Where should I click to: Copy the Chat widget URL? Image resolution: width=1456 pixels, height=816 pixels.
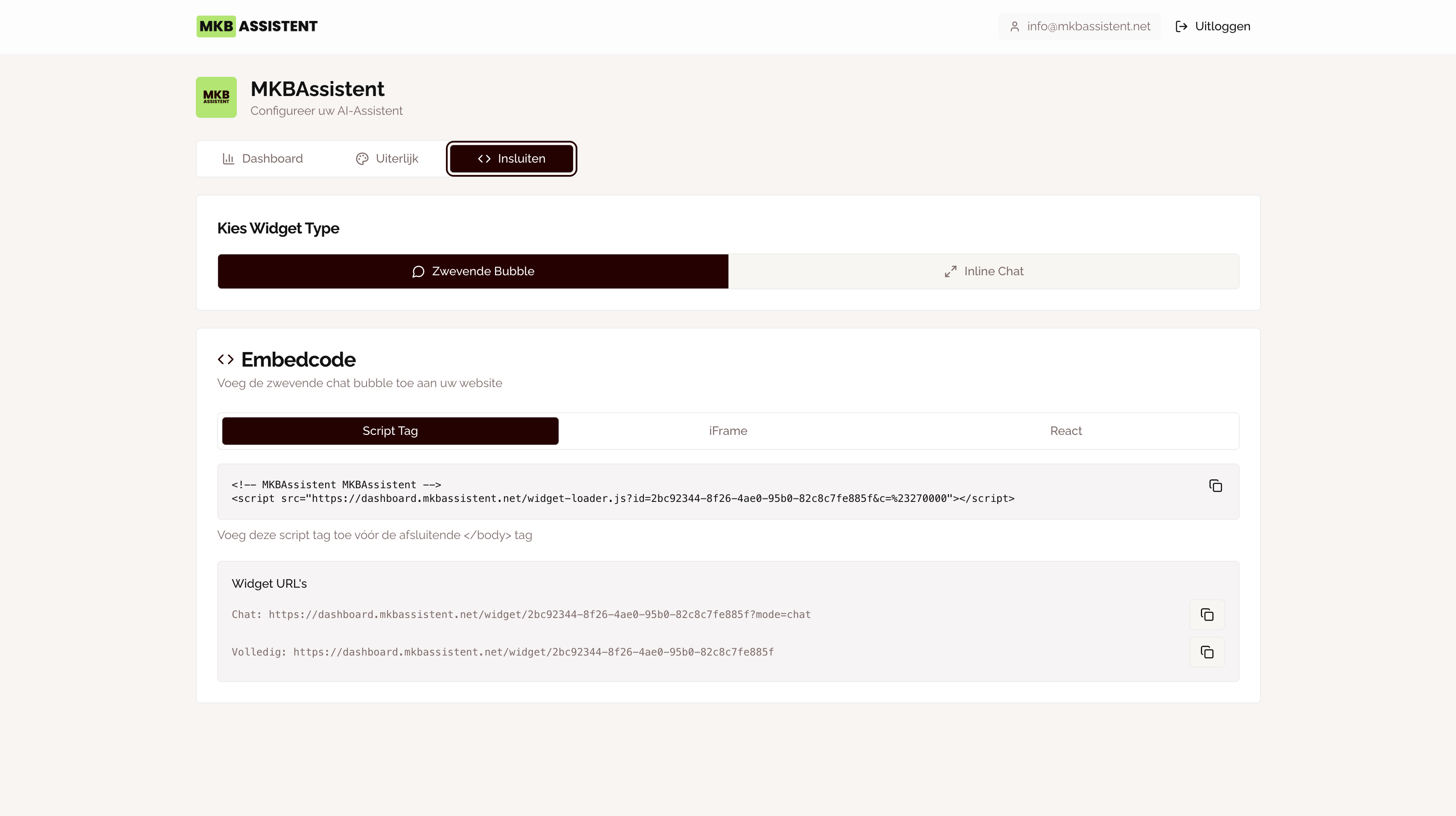pyautogui.click(x=1207, y=614)
